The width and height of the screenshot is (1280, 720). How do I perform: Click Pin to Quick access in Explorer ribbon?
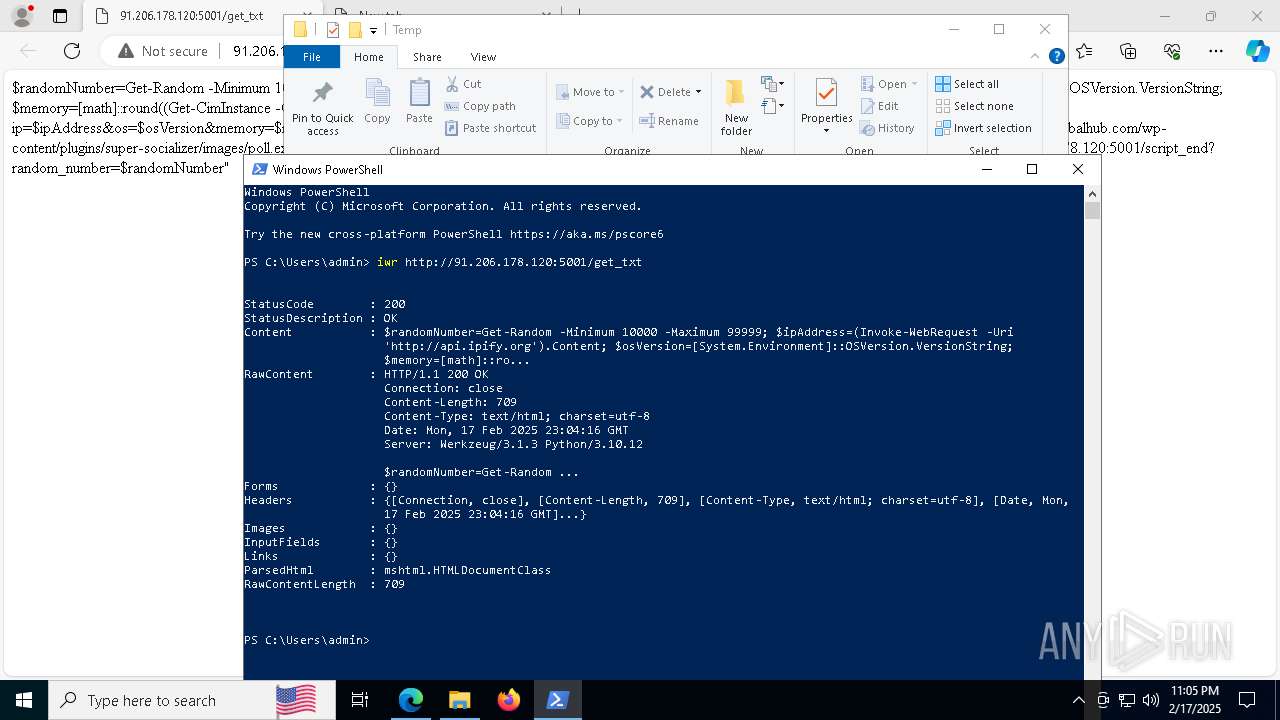click(322, 108)
